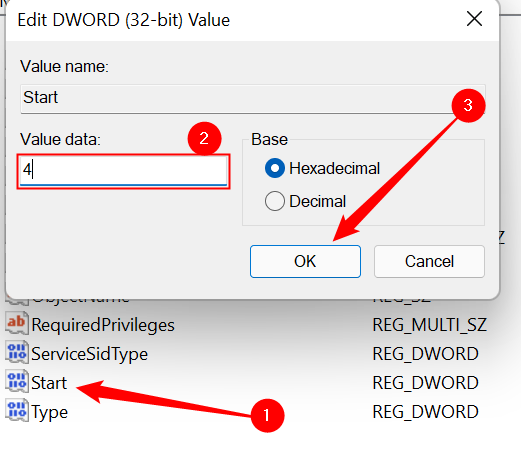The width and height of the screenshot is (521, 453).
Task: Click REG_DWORD type in Start row
Action: pyautogui.click(x=425, y=383)
